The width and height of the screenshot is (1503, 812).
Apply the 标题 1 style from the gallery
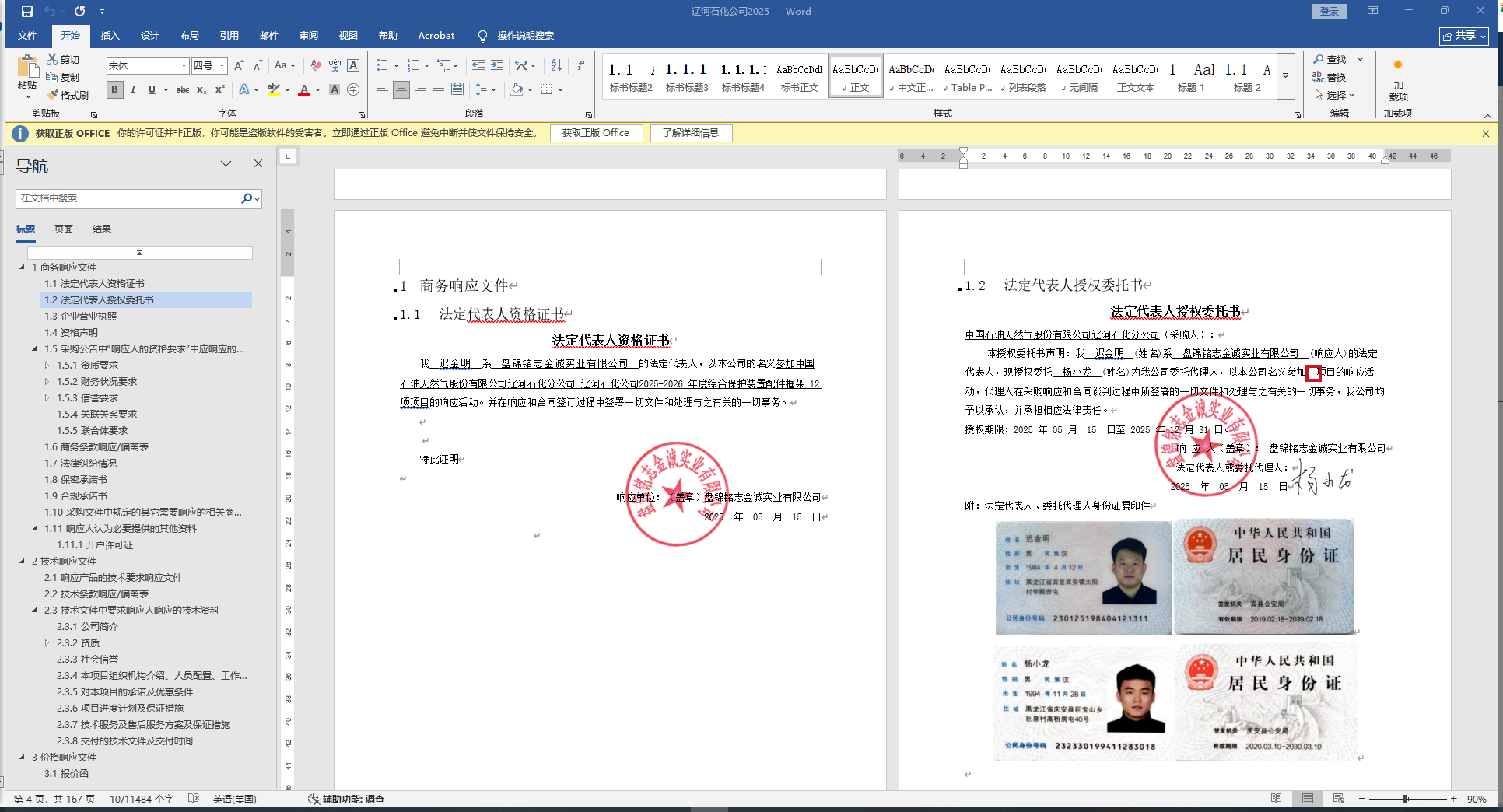tap(1190, 76)
